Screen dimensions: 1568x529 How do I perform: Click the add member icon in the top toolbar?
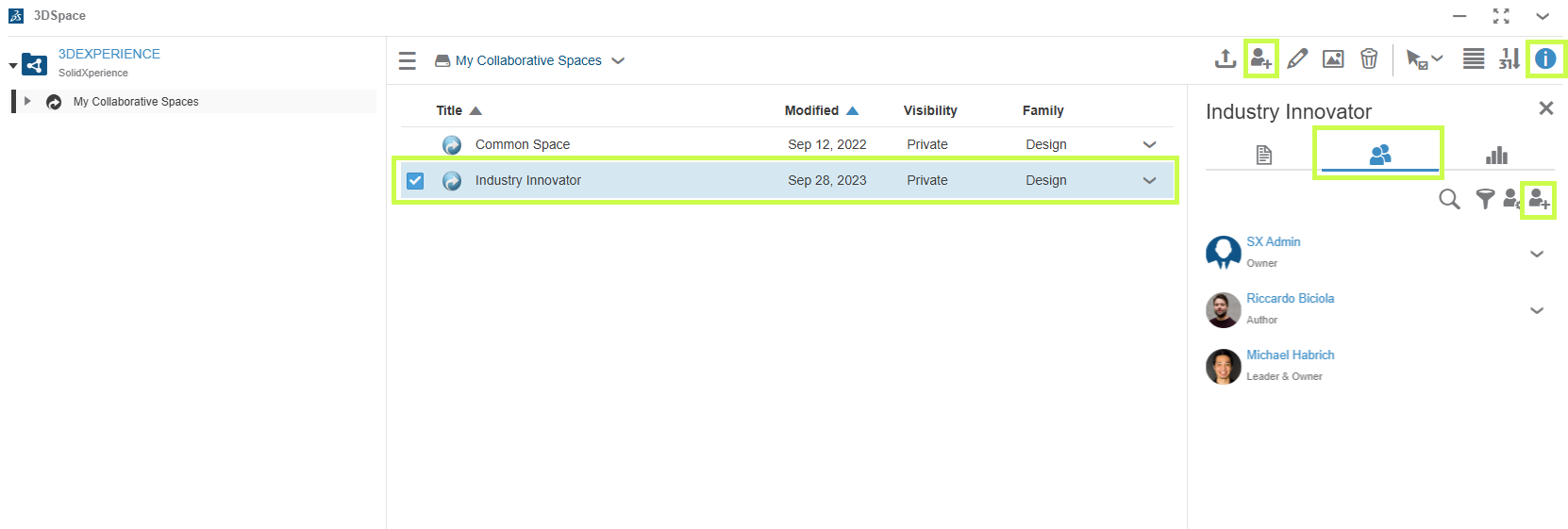(x=1260, y=59)
